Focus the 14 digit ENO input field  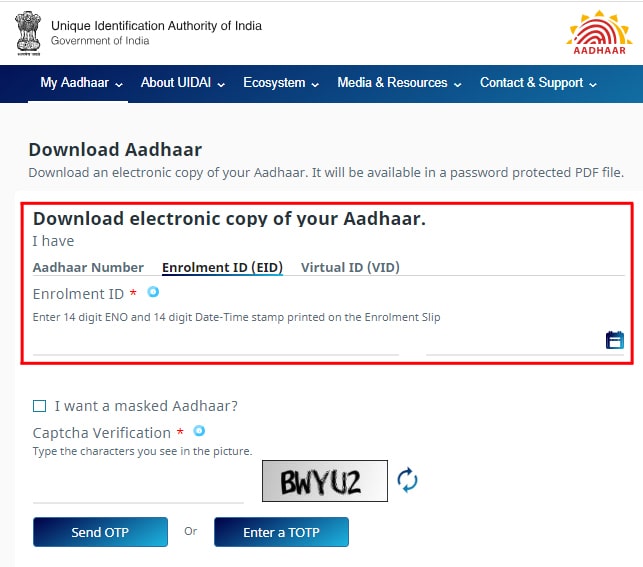click(216, 344)
